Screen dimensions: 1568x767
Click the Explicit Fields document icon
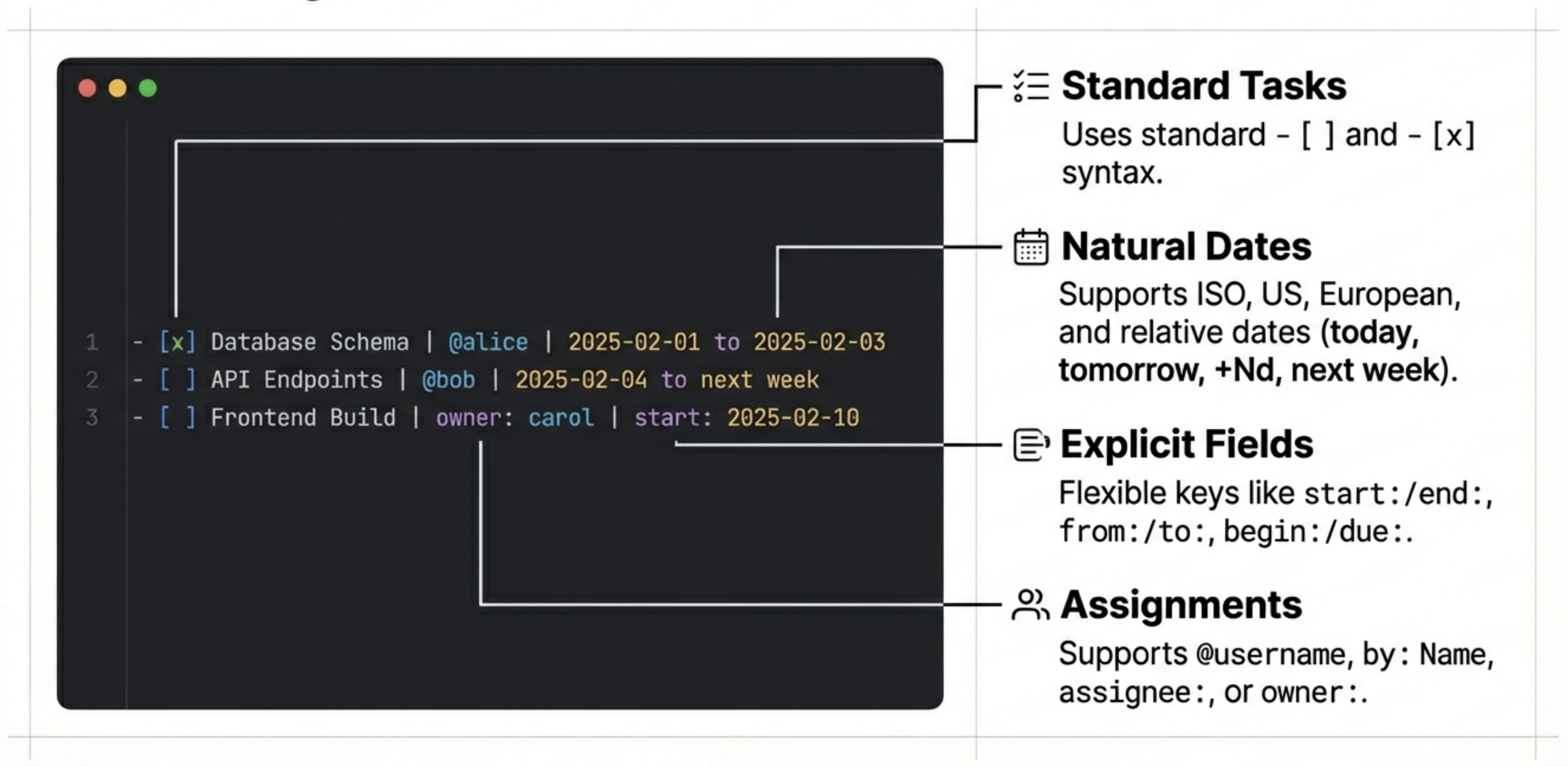point(1030,444)
